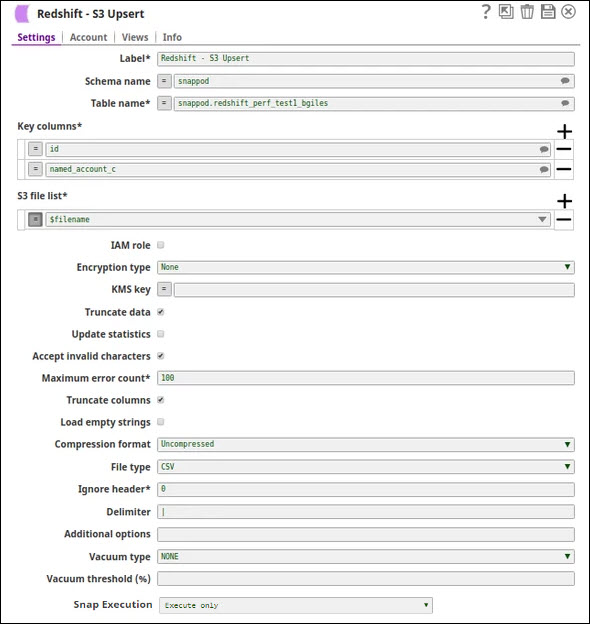Click the Delimiter input field
Viewport: 590px width, 624px height.
click(x=366, y=512)
